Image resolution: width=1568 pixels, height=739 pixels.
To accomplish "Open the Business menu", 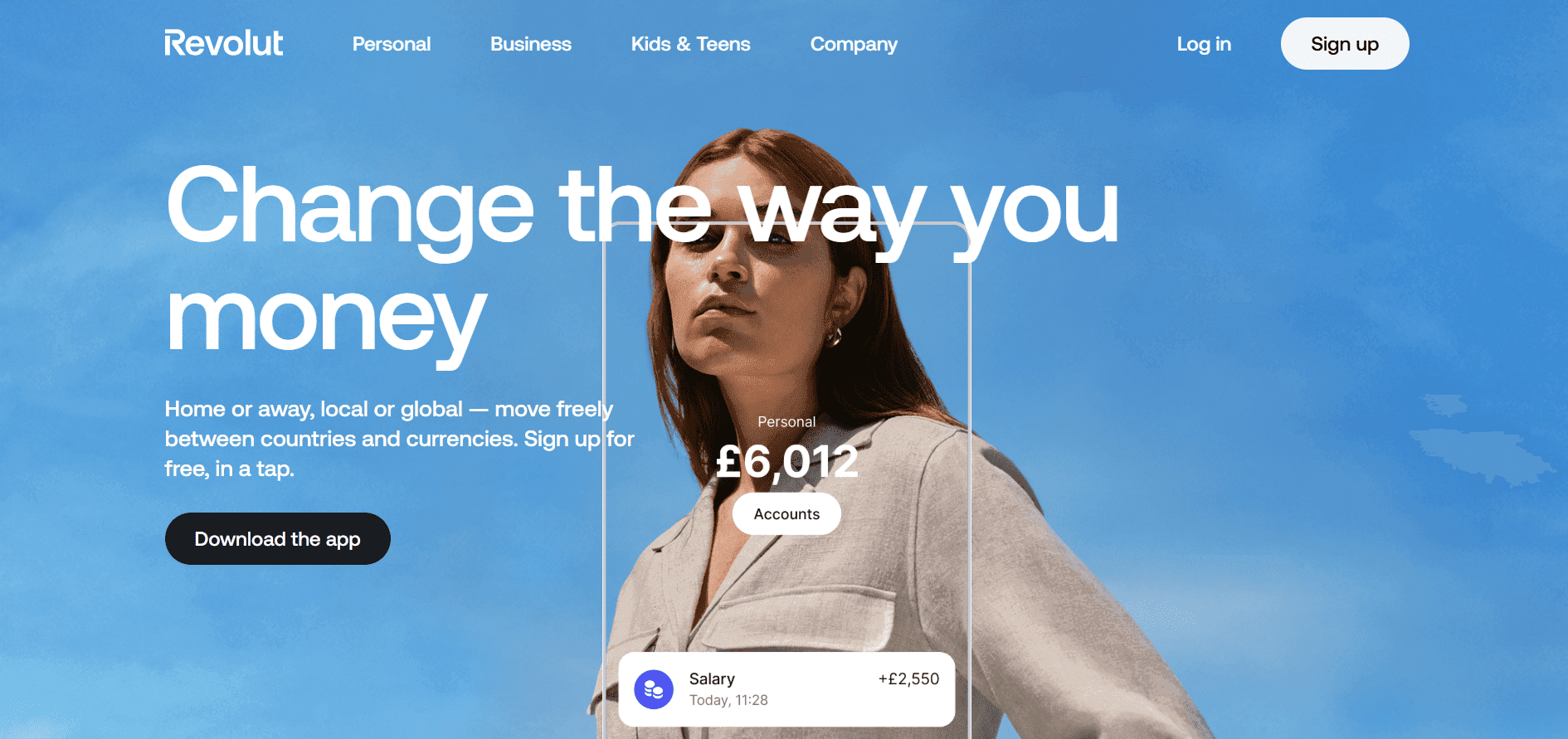I will [531, 44].
